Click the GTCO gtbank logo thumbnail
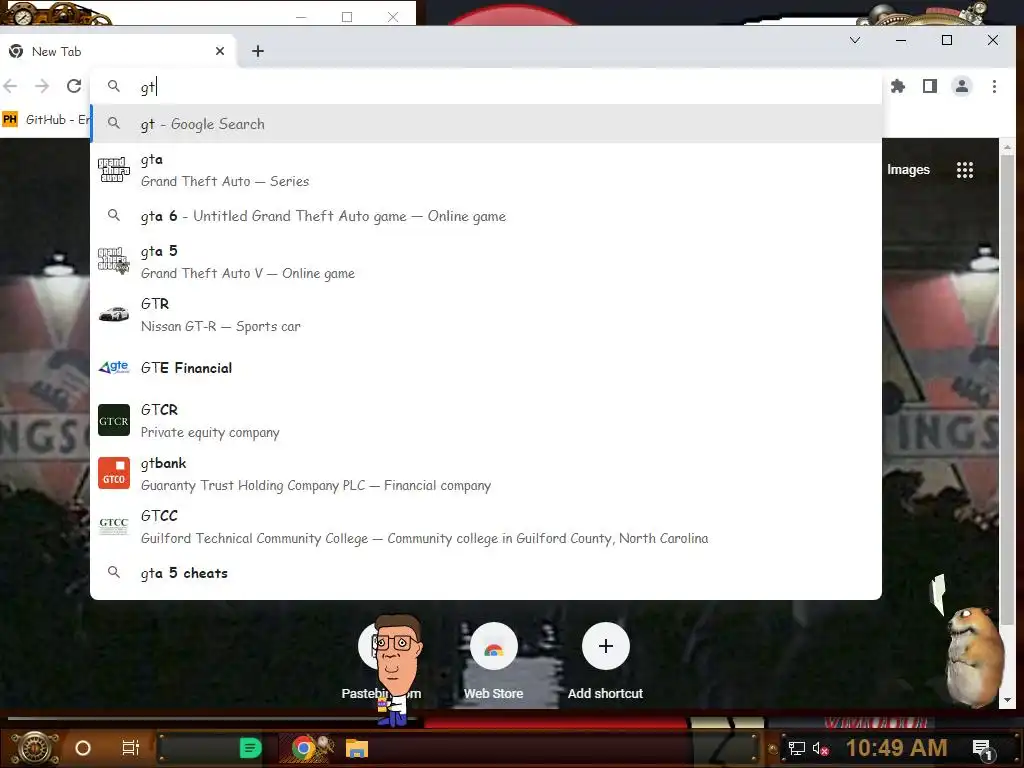1024x768 pixels. coord(114,473)
